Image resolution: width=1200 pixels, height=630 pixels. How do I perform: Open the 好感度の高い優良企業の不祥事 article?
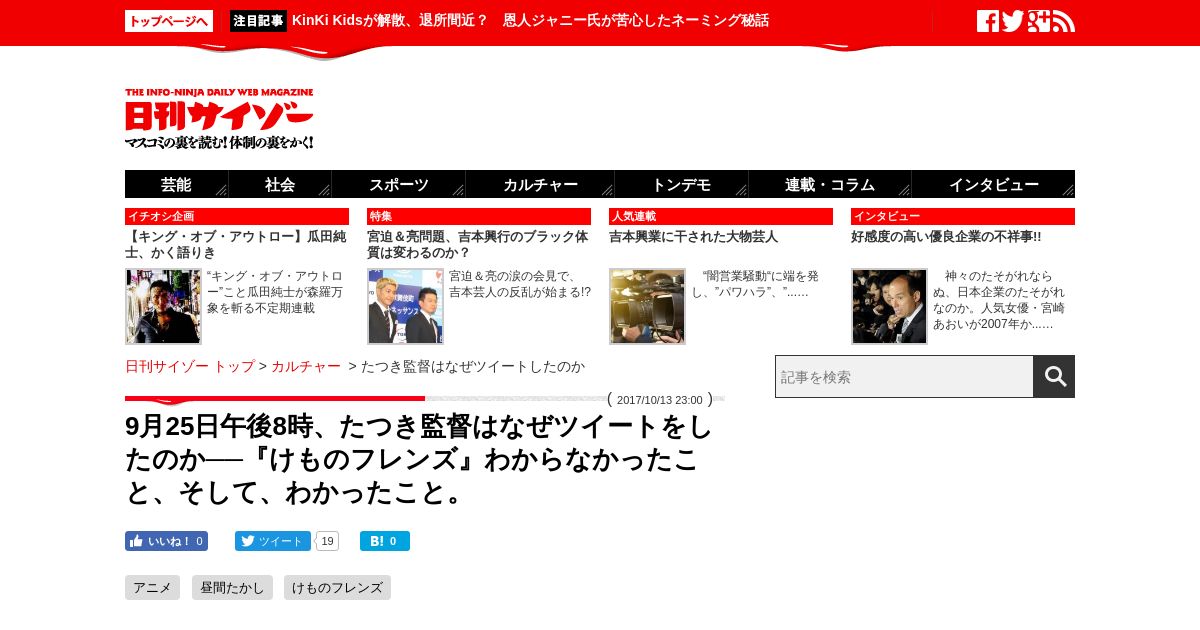pyautogui.click(x=946, y=237)
